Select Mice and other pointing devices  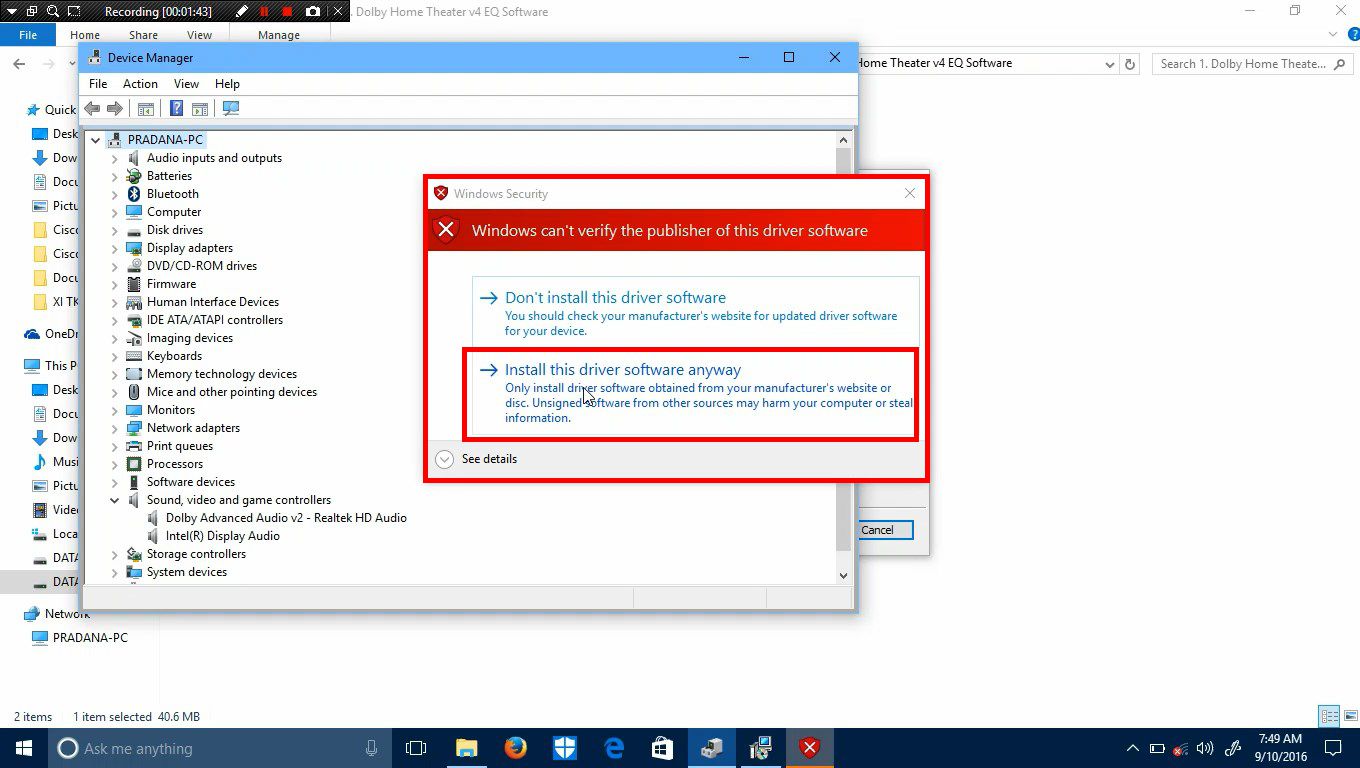232,392
